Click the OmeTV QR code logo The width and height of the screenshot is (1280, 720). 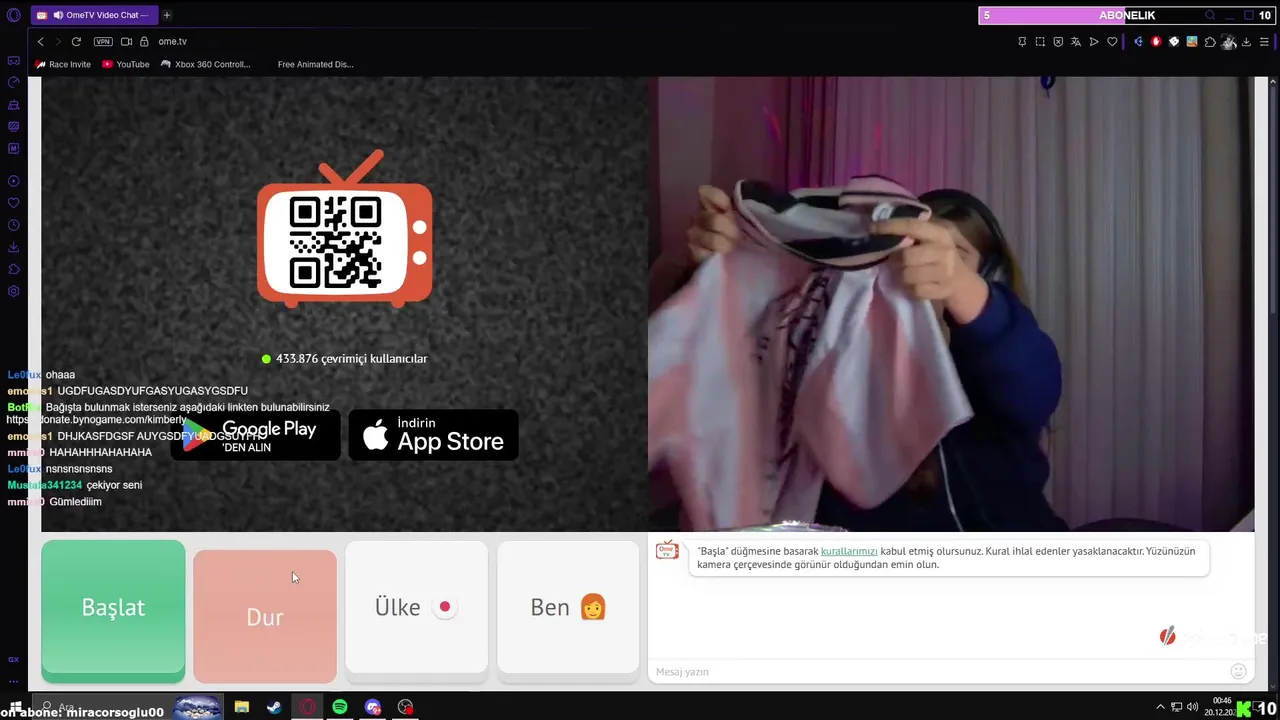pos(345,229)
